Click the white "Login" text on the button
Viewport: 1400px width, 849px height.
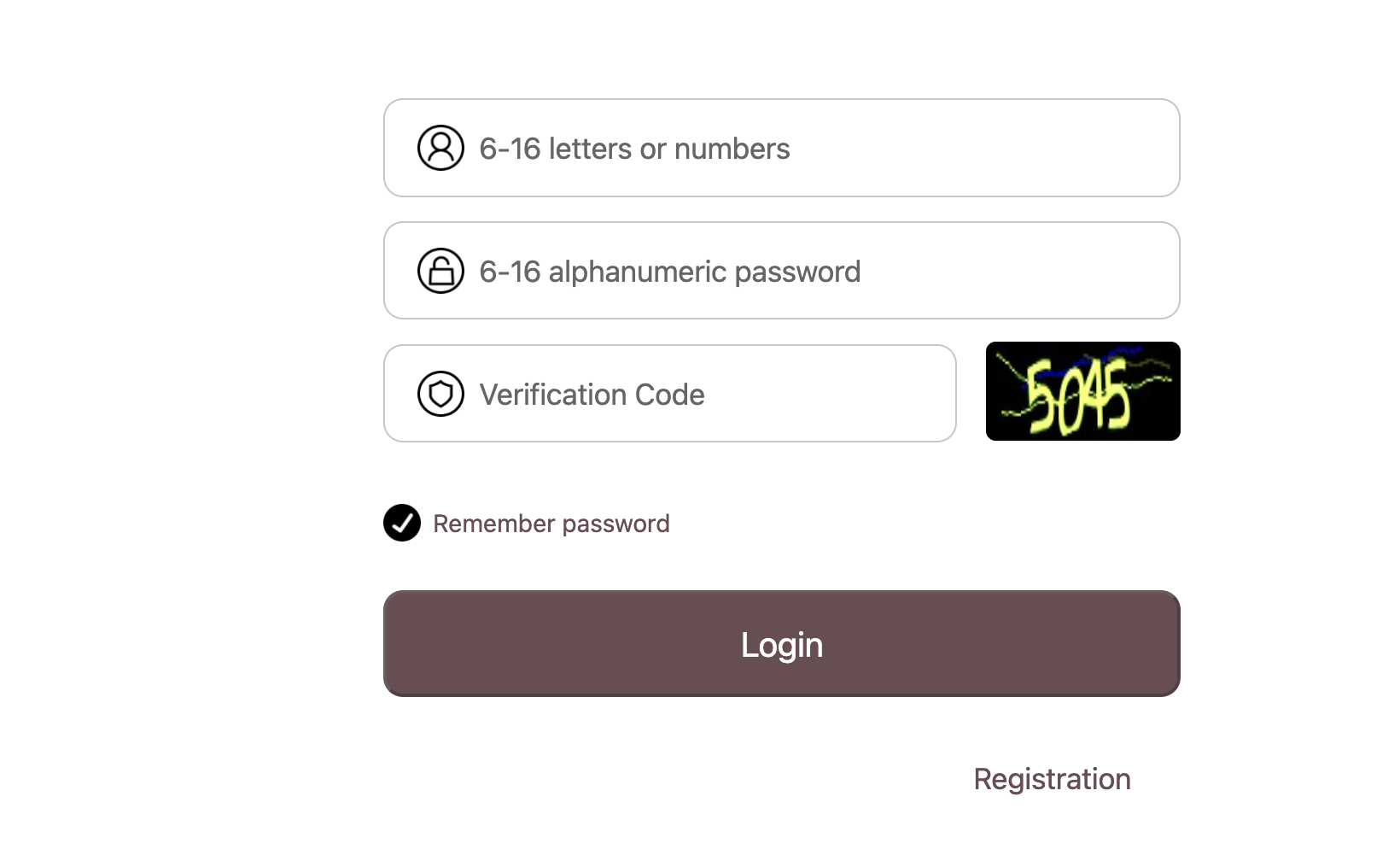point(781,645)
